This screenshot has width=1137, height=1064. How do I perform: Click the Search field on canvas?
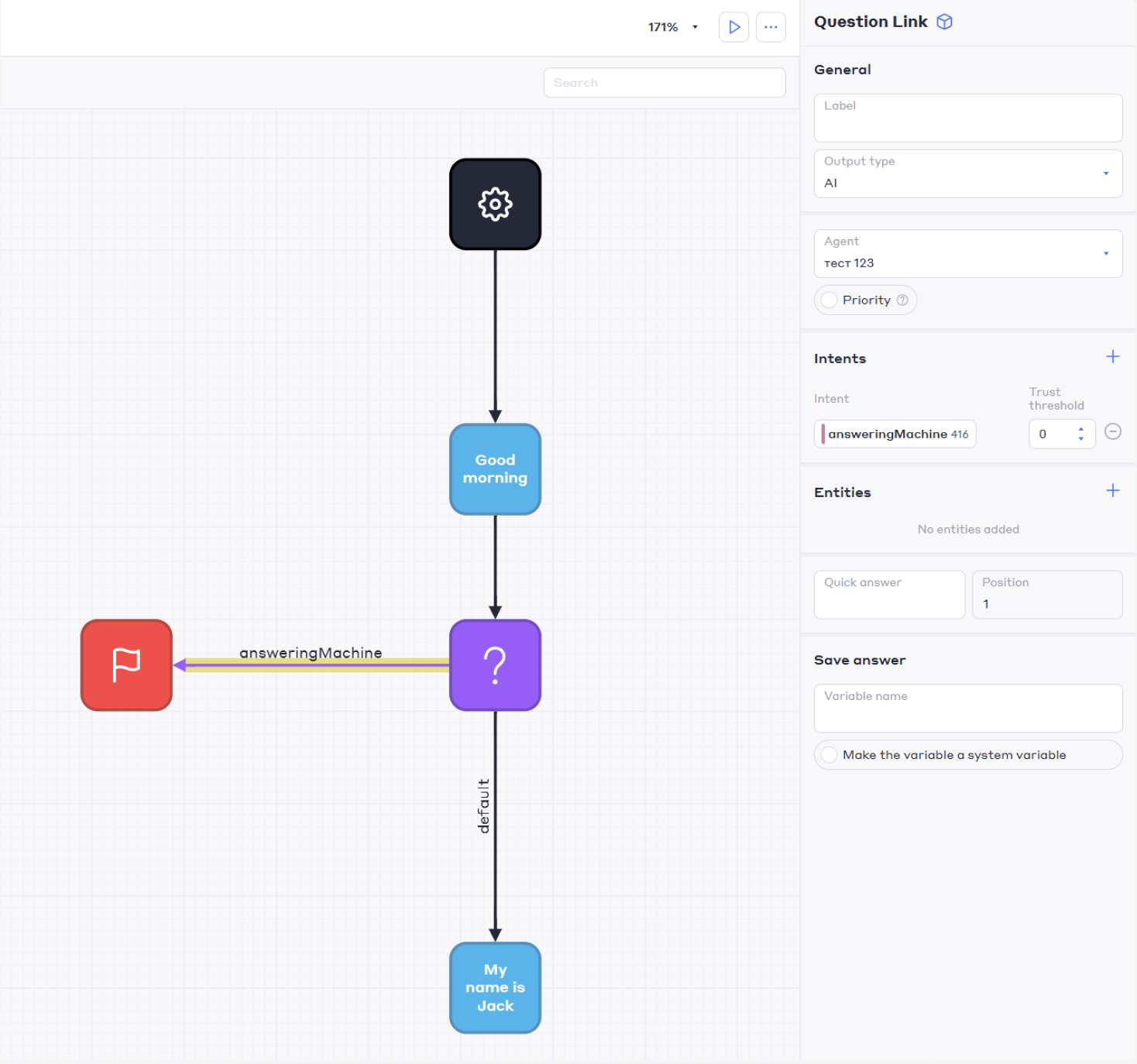pos(664,83)
